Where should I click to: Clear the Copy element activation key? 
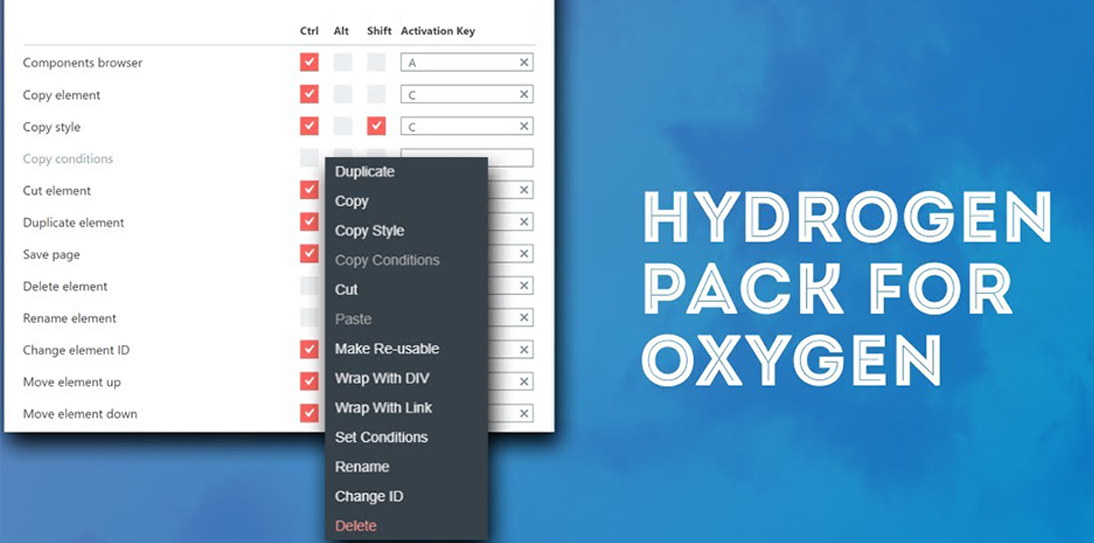coord(524,95)
